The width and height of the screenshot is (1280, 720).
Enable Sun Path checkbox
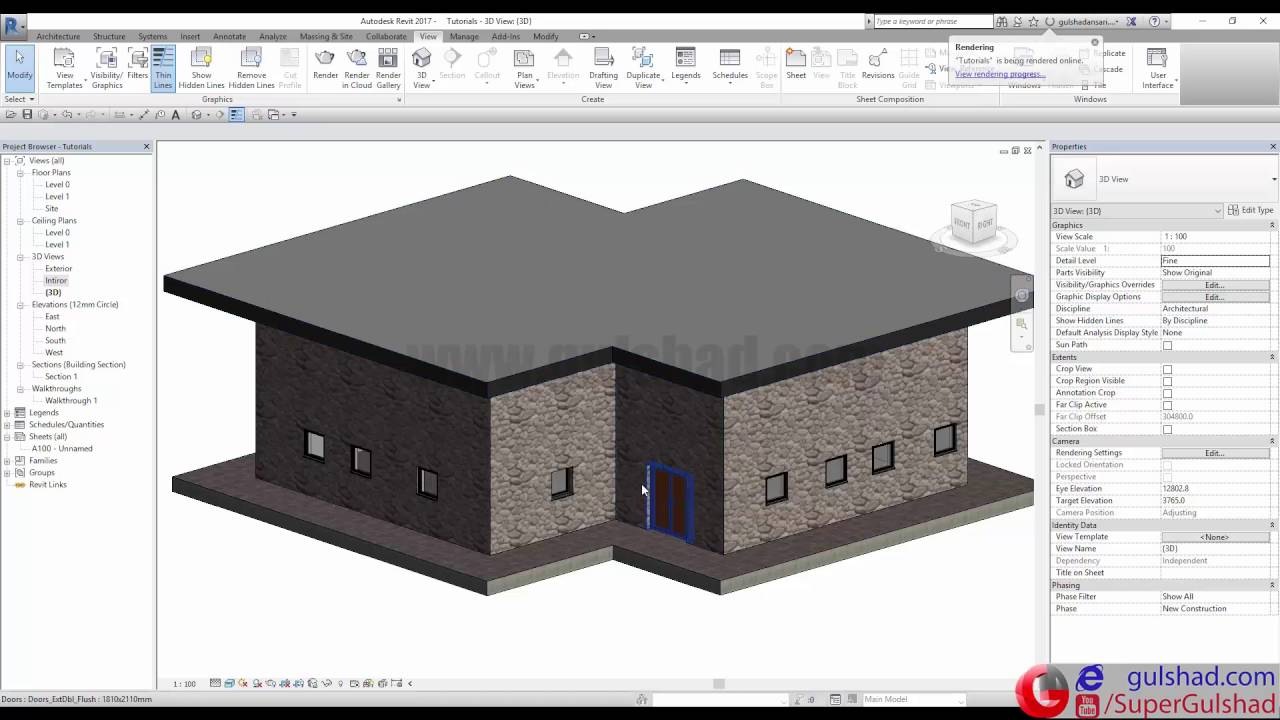point(1167,345)
